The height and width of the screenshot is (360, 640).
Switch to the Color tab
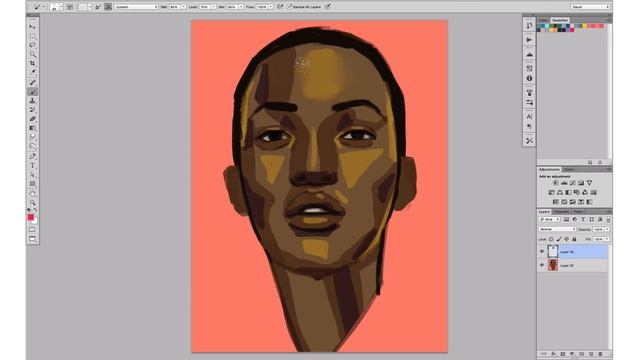(543, 20)
